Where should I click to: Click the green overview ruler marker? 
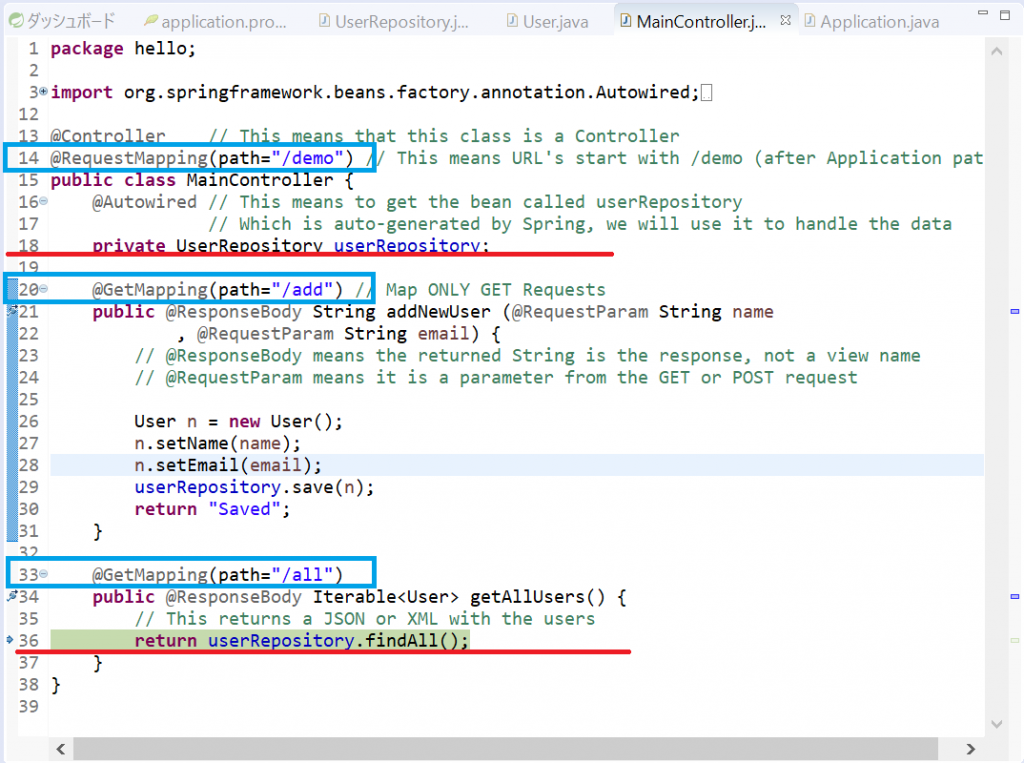[x=1014, y=640]
